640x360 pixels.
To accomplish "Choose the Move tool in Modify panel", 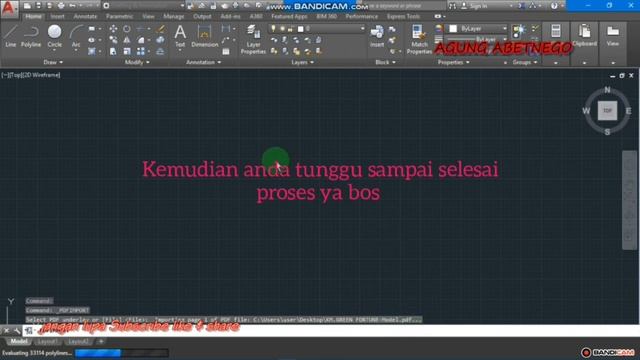I will click(x=113, y=29).
